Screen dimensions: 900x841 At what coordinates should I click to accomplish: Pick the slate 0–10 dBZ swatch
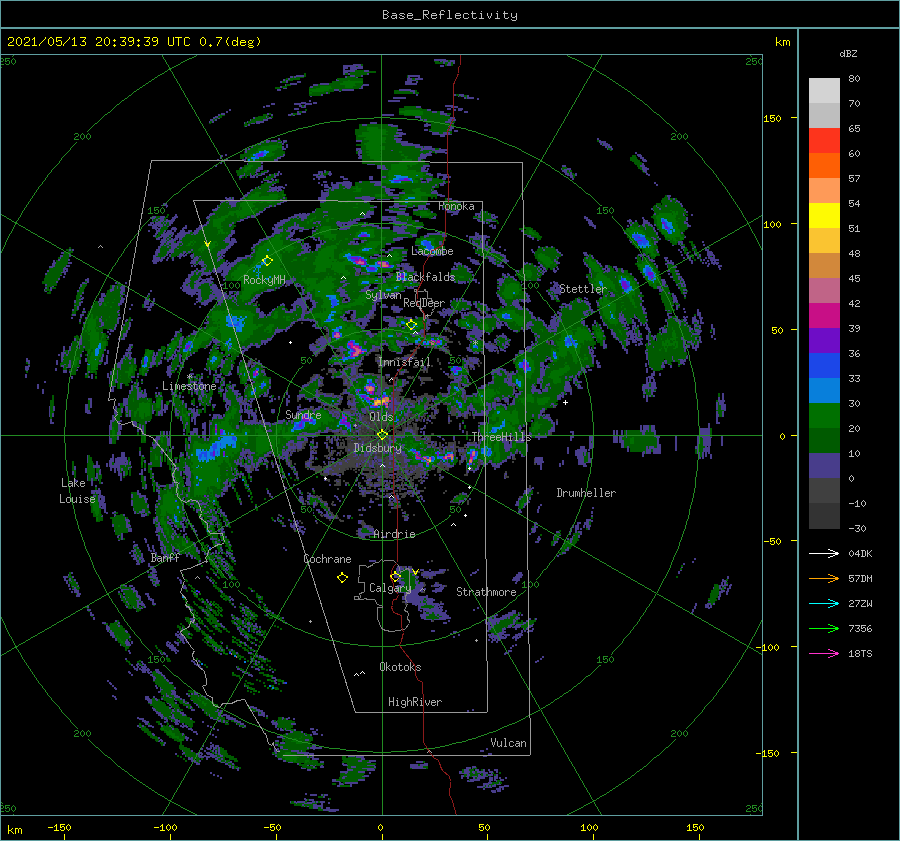click(x=824, y=466)
